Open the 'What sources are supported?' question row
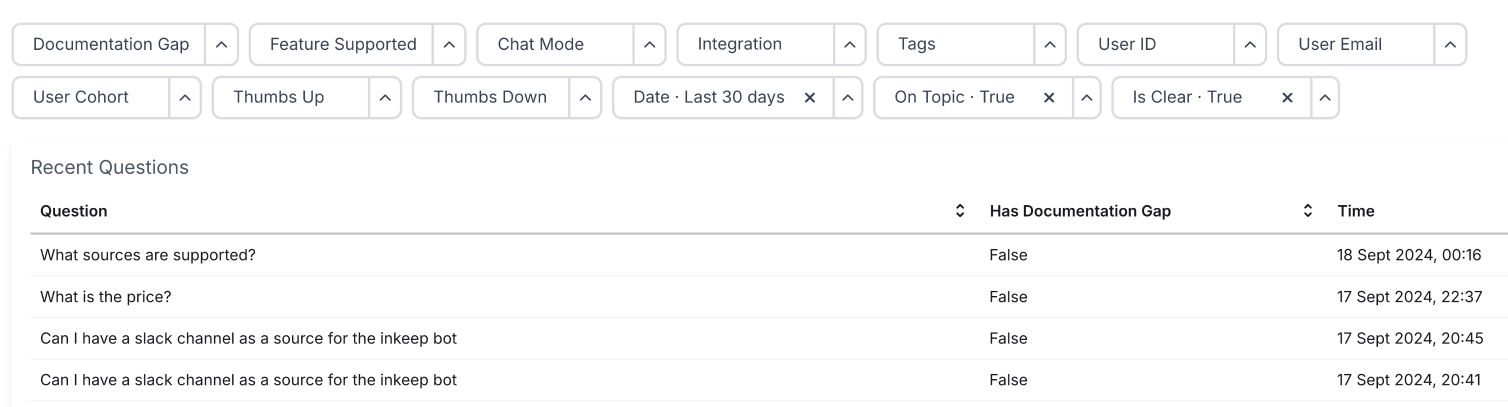Image resolution: width=1508 pixels, height=407 pixels. pos(148,255)
